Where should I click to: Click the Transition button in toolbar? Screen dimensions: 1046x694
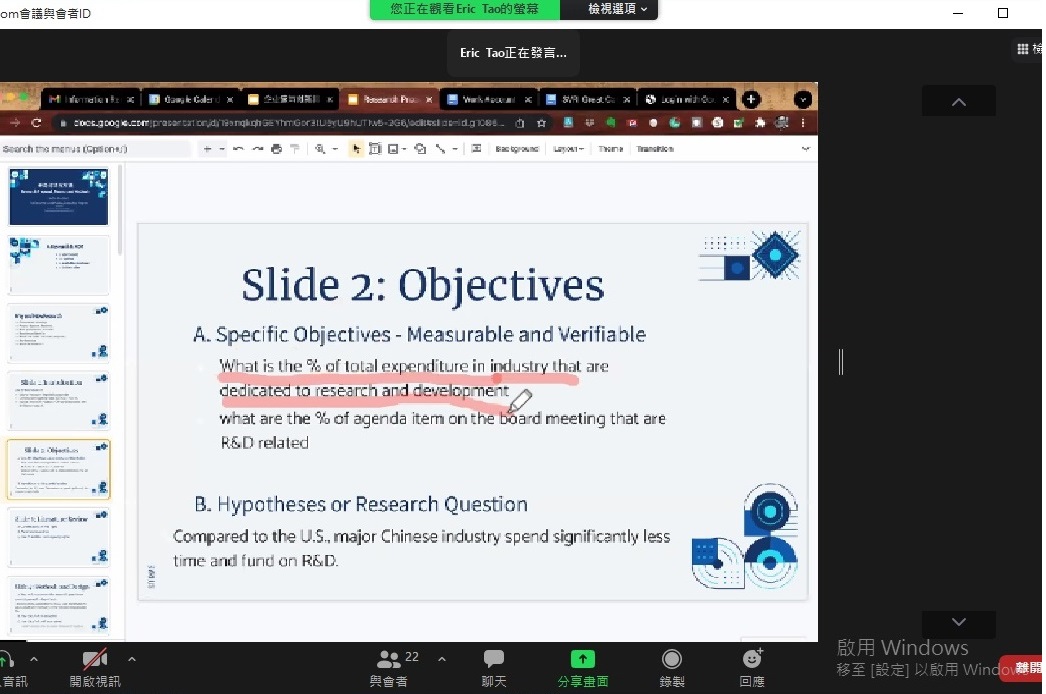[x=655, y=149]
